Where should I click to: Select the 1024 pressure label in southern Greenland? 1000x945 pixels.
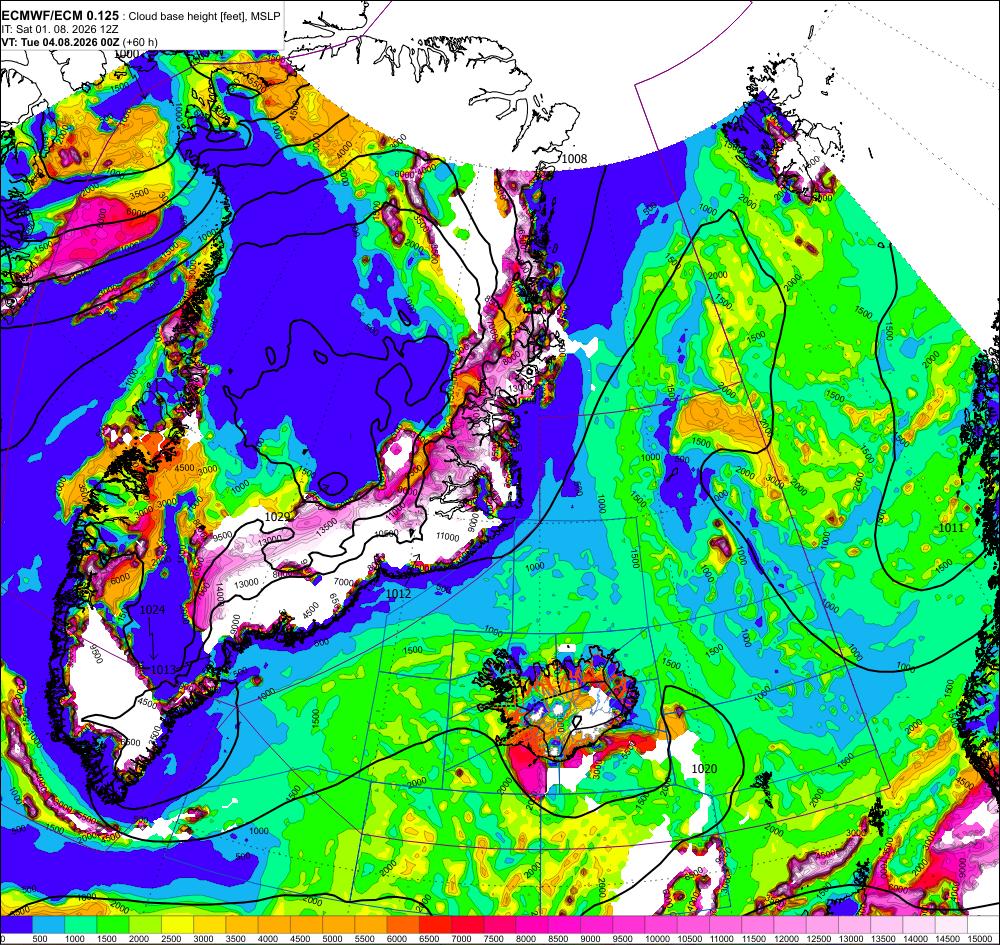(152, 610)
